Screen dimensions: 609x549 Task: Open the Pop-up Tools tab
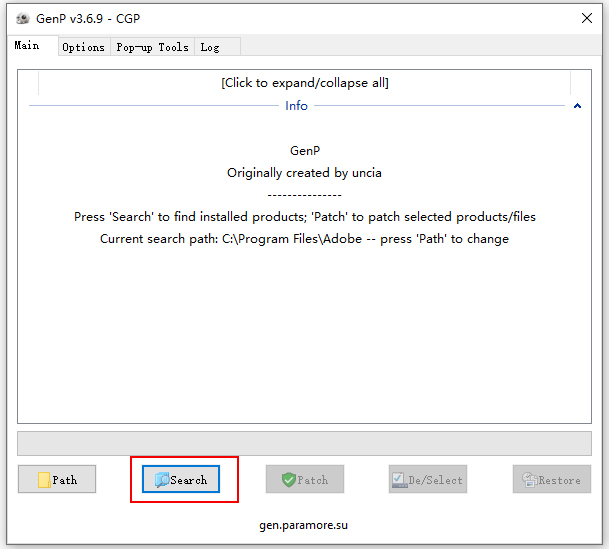[152, 47]
